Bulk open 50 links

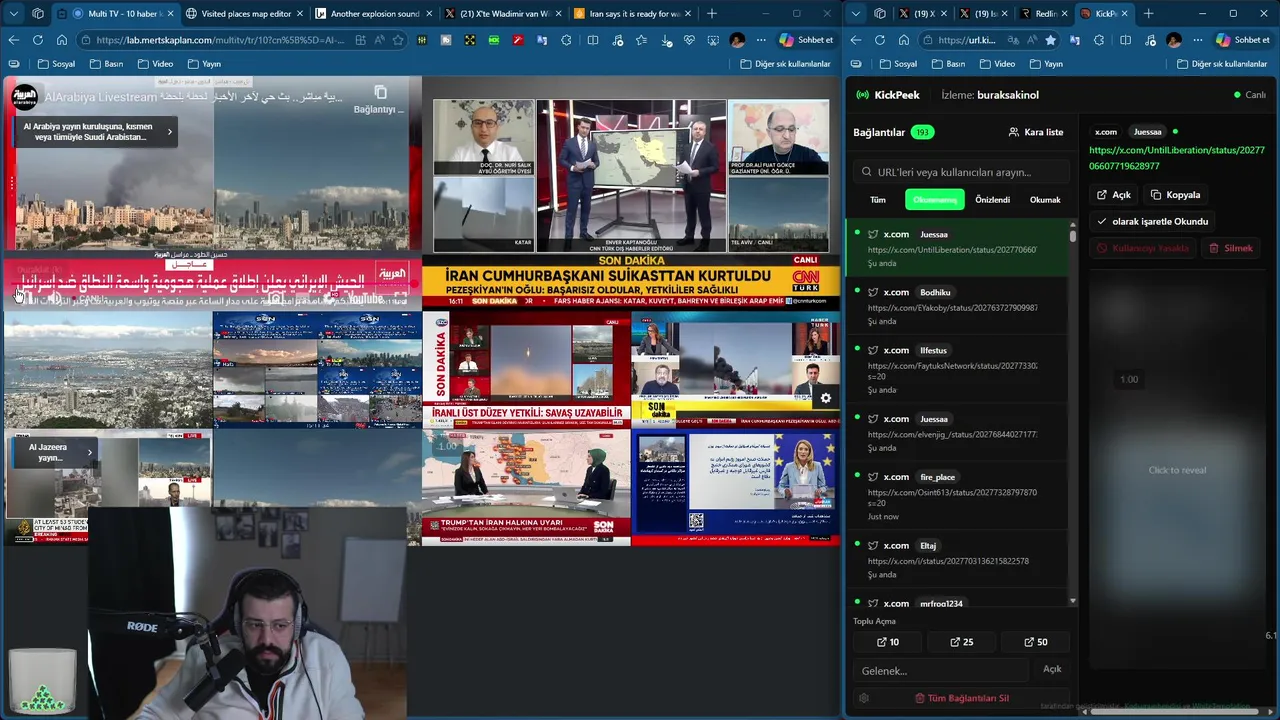1036,642
